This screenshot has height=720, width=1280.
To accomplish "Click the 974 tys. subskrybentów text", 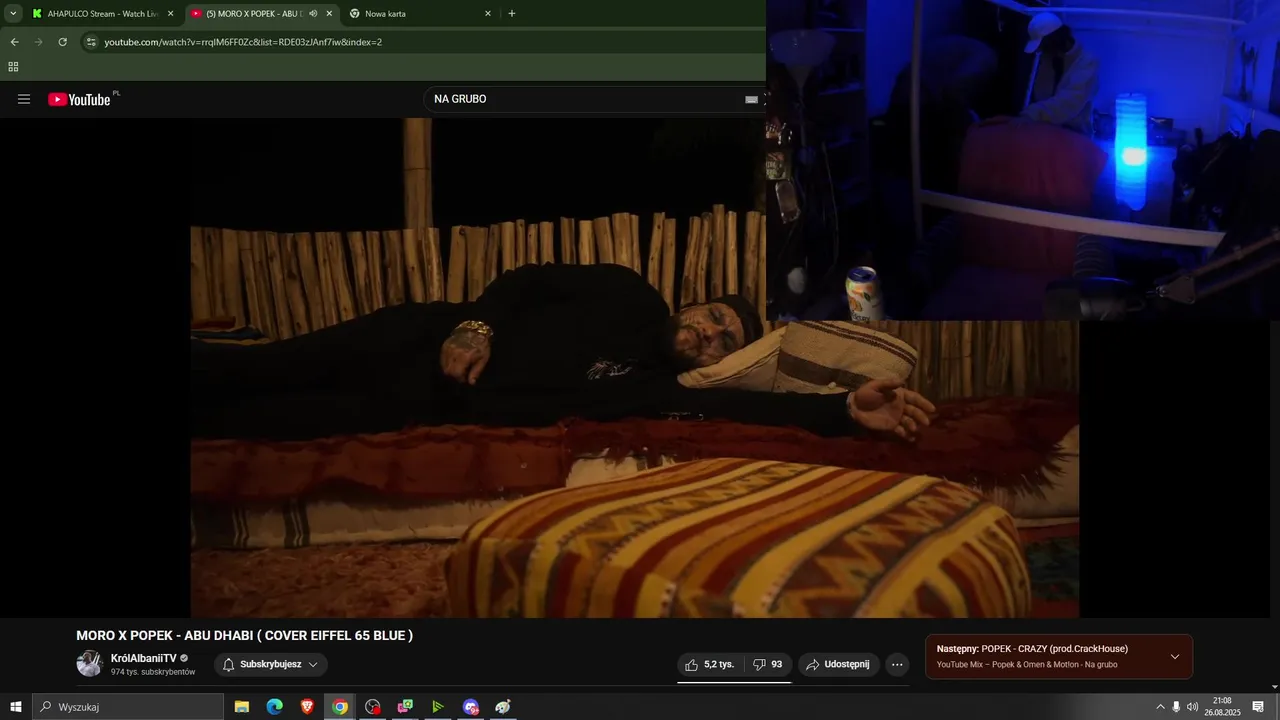I will tap(153, 672).
